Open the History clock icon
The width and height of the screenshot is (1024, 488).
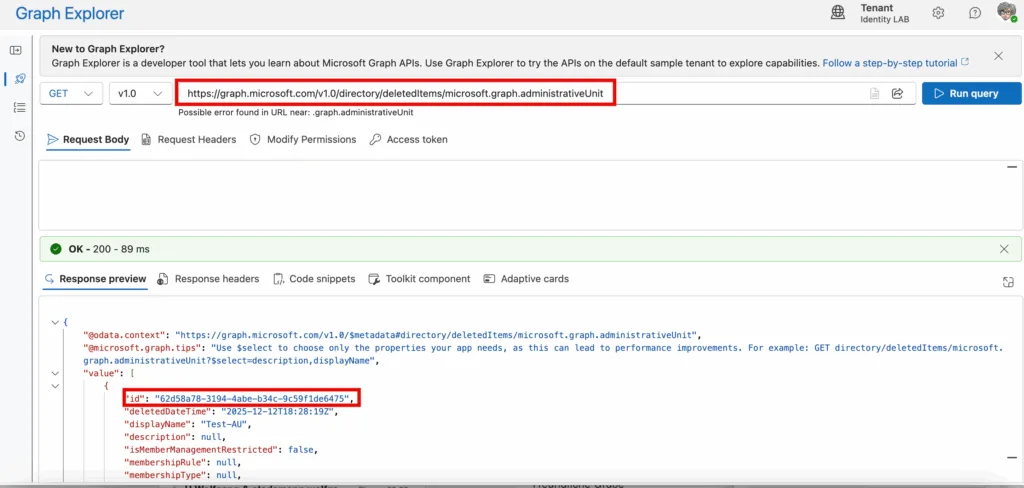click(x=19, y=136)
